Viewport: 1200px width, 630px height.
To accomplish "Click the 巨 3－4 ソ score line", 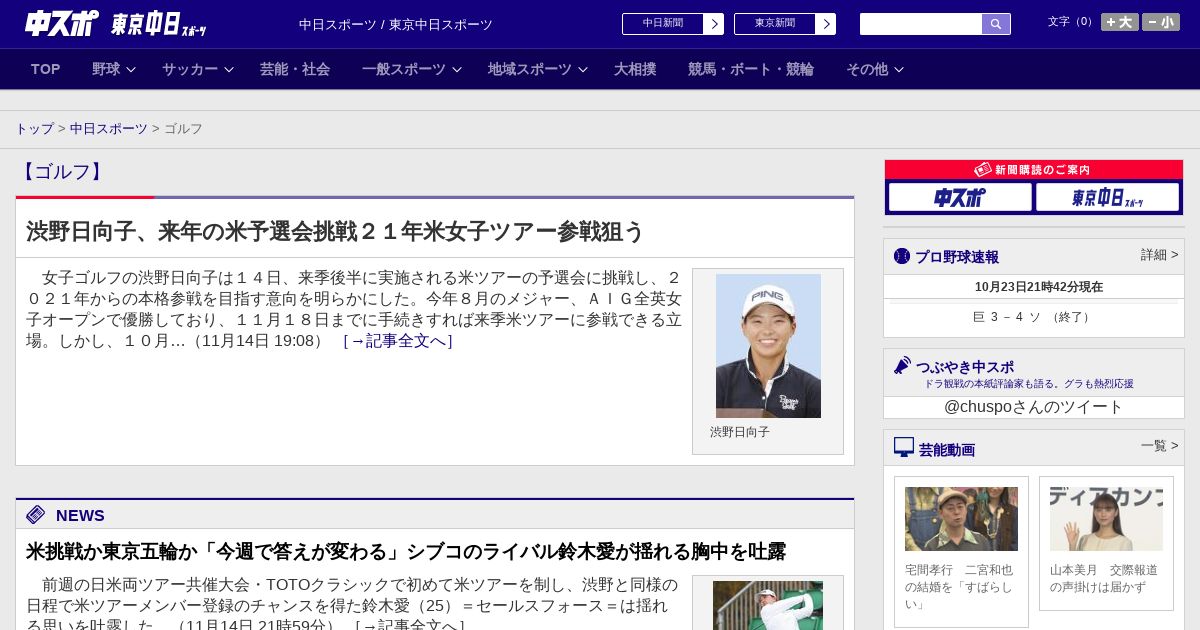I will pyautogui.click(x=1034, y=317).
